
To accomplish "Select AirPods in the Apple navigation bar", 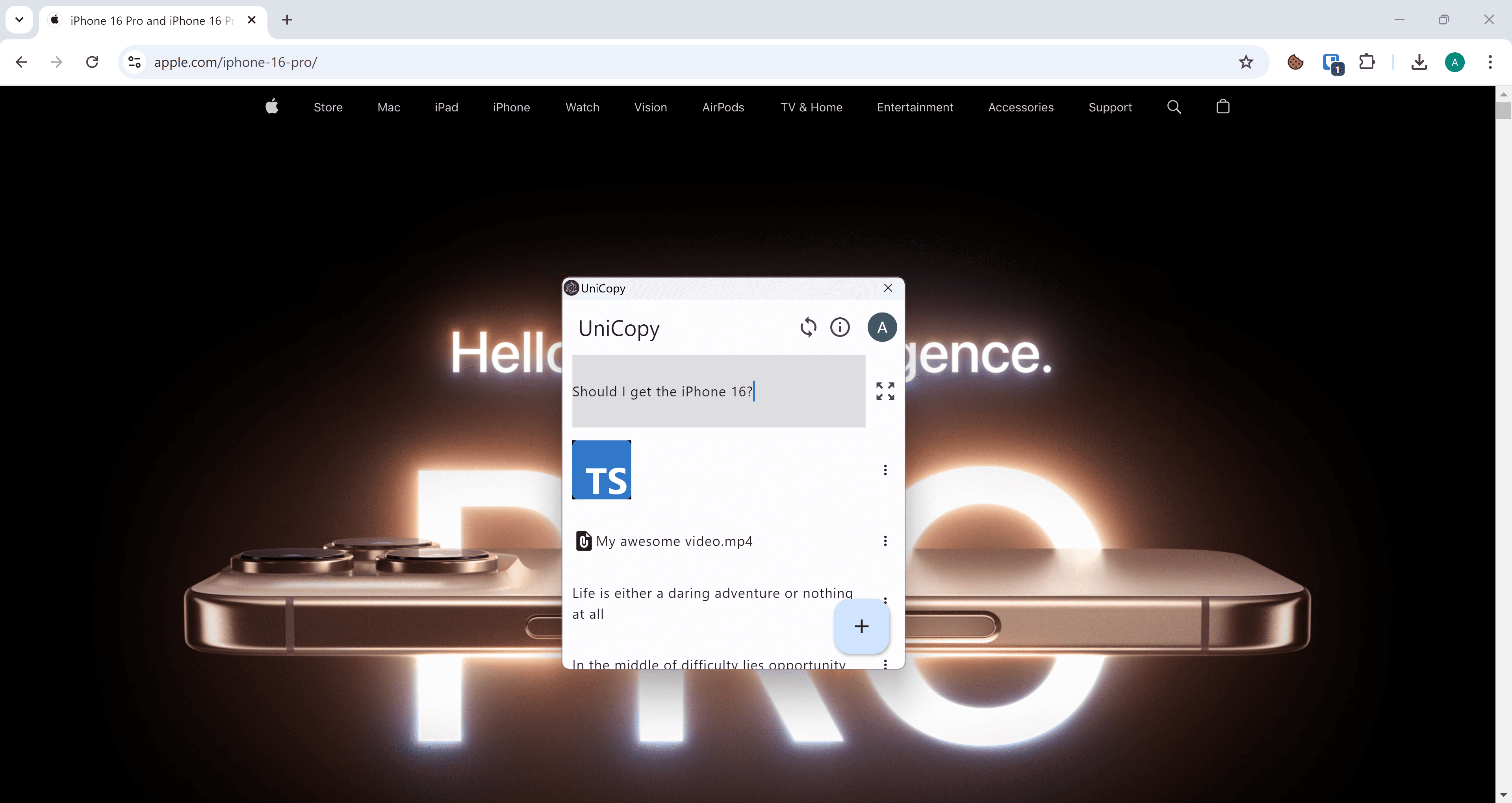I will (x=723, y=107).
